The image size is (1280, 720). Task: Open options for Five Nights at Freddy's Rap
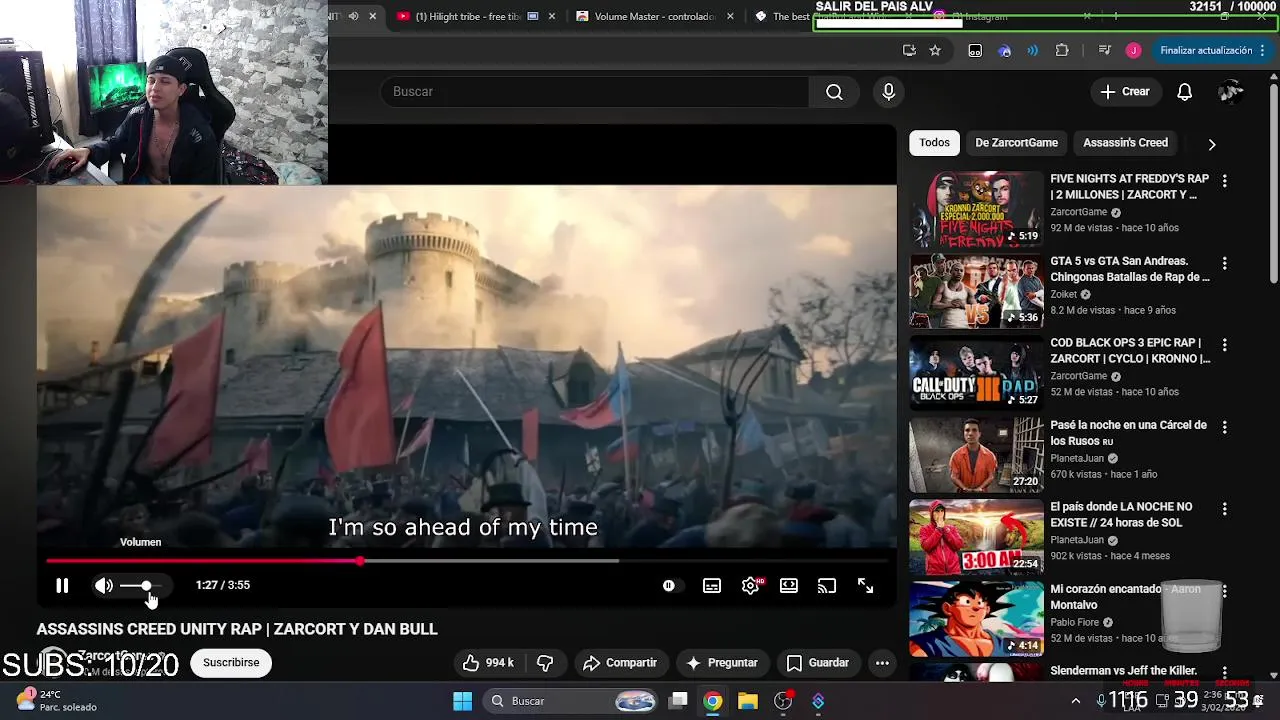click(1224, 181)
